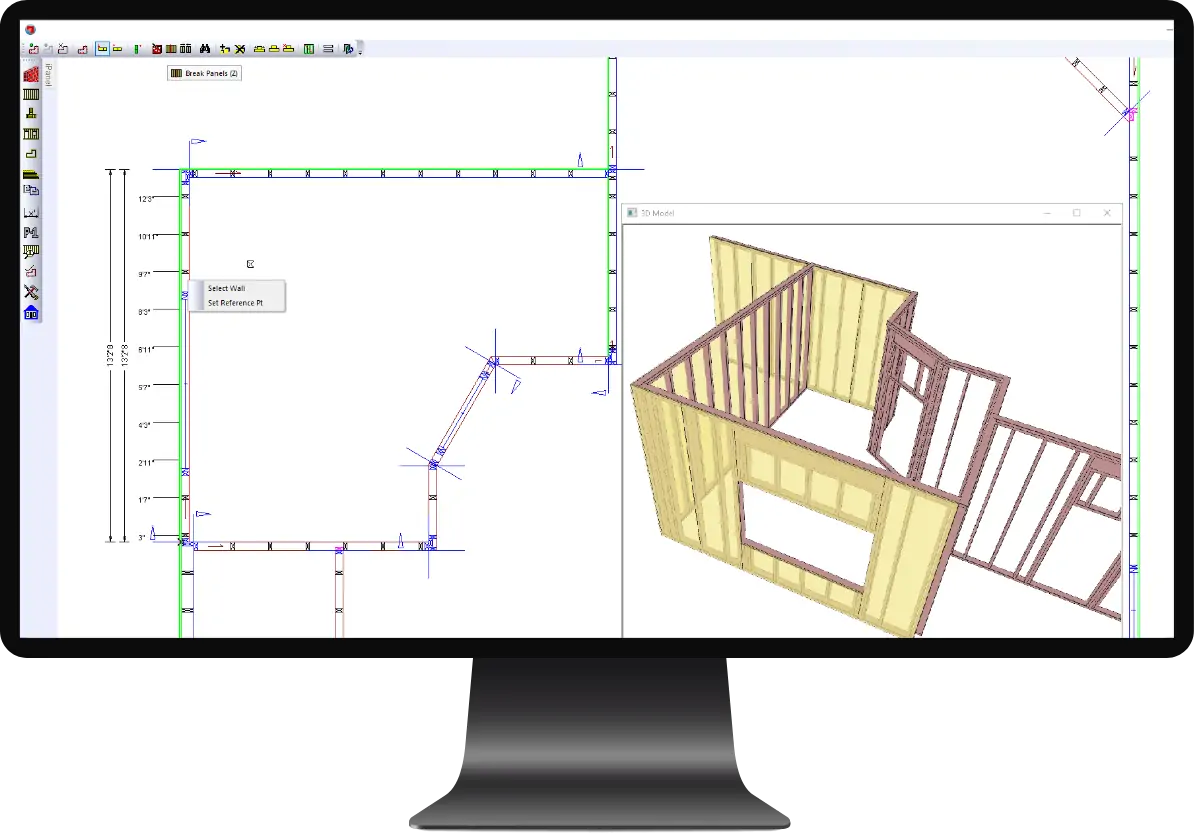
Task: Click the red dice-like panel toolbar icon
Action: 156,48
